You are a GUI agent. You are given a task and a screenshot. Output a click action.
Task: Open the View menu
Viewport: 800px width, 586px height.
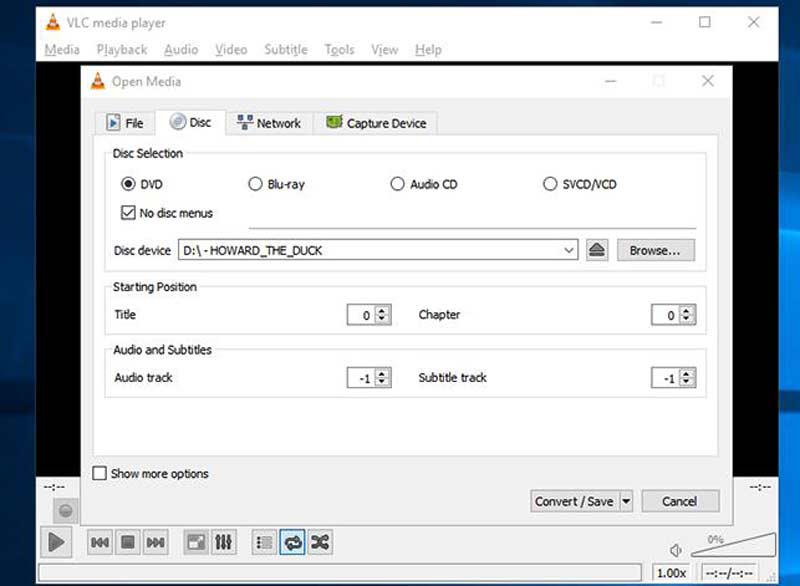pos(384,49)
